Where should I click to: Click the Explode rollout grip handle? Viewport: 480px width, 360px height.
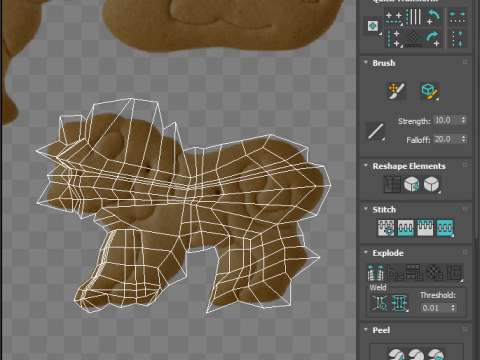coord(465,252)
